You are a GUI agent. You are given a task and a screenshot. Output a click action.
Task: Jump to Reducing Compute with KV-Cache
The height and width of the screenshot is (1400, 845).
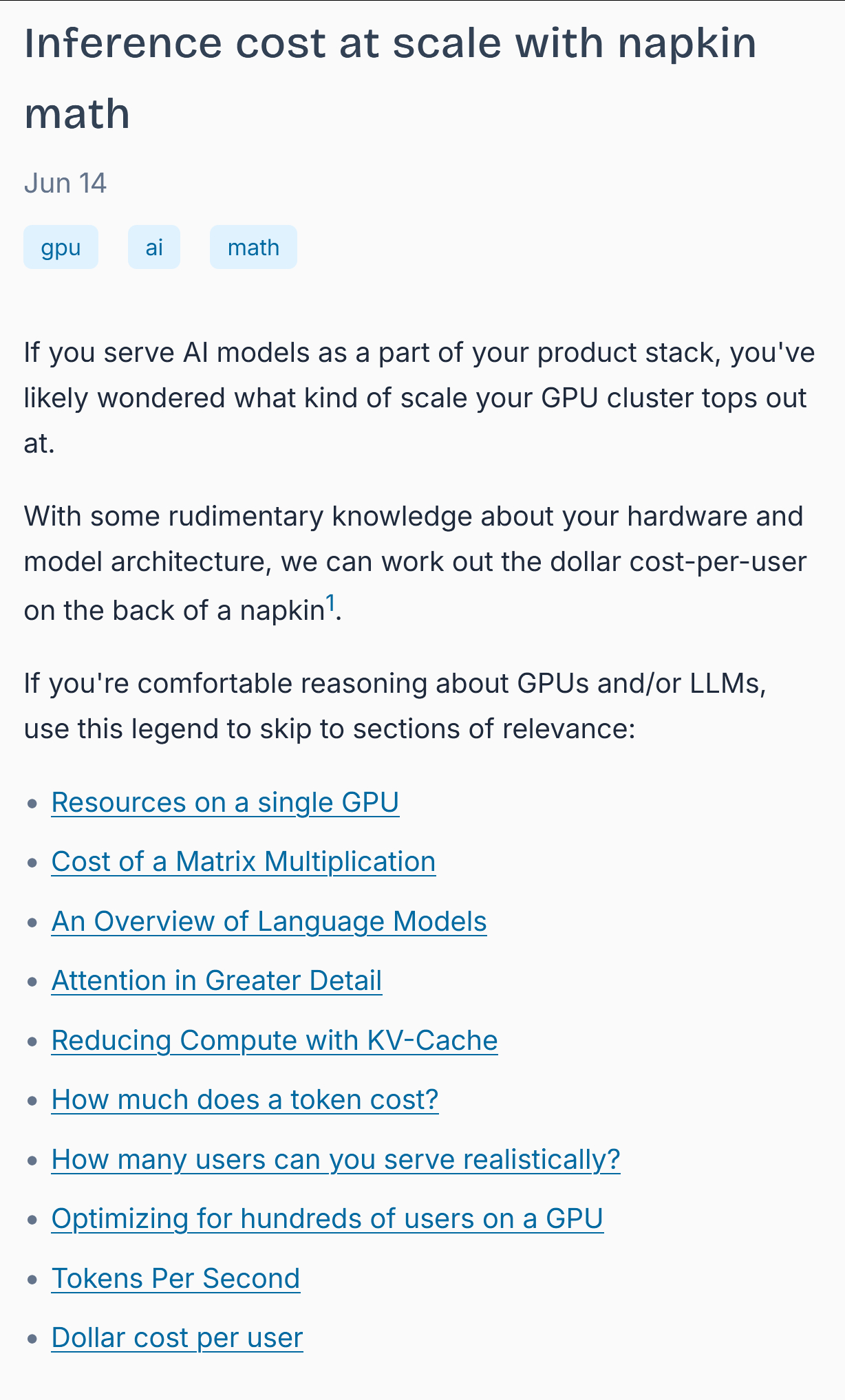[275, 1041]
